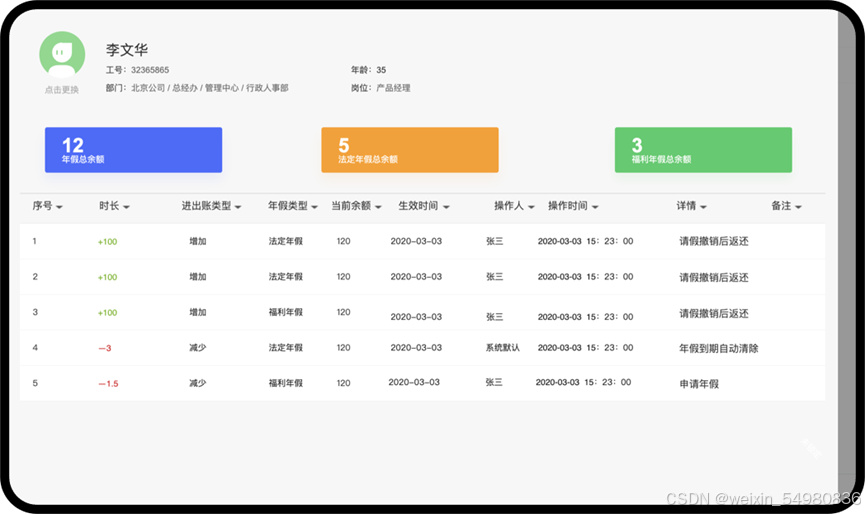Click 减少 type in row 5
The height and width of the screenshot is (514, 865).
tap(197, 383)
